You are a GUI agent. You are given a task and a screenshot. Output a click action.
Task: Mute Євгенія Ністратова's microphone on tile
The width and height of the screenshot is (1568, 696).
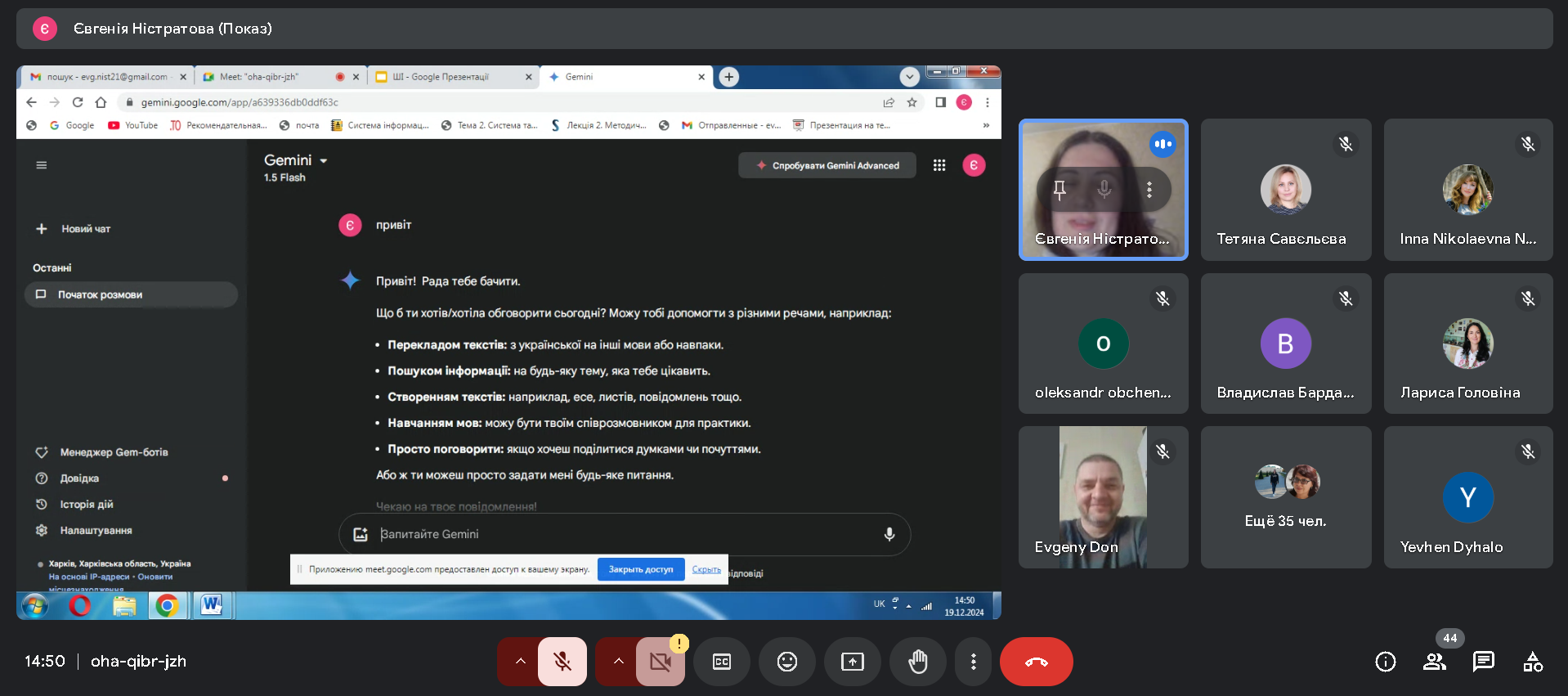[x=1104, y=190]
